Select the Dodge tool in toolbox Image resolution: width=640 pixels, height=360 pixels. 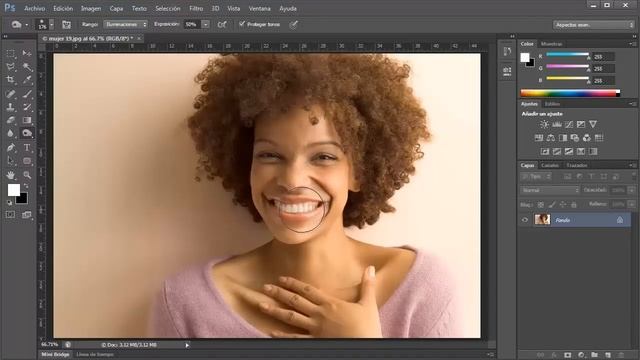(27, 133)
